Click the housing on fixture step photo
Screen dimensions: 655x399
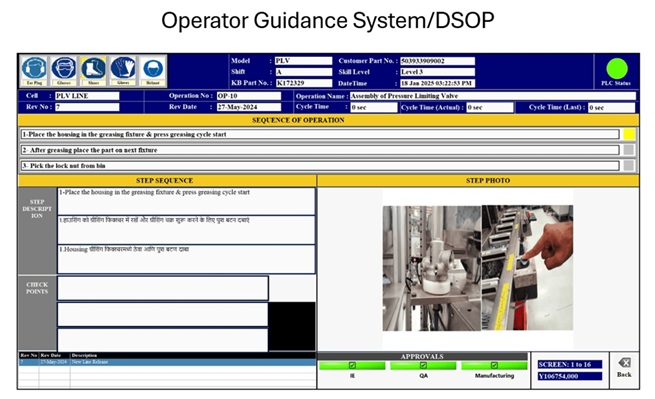coord(432,268)
